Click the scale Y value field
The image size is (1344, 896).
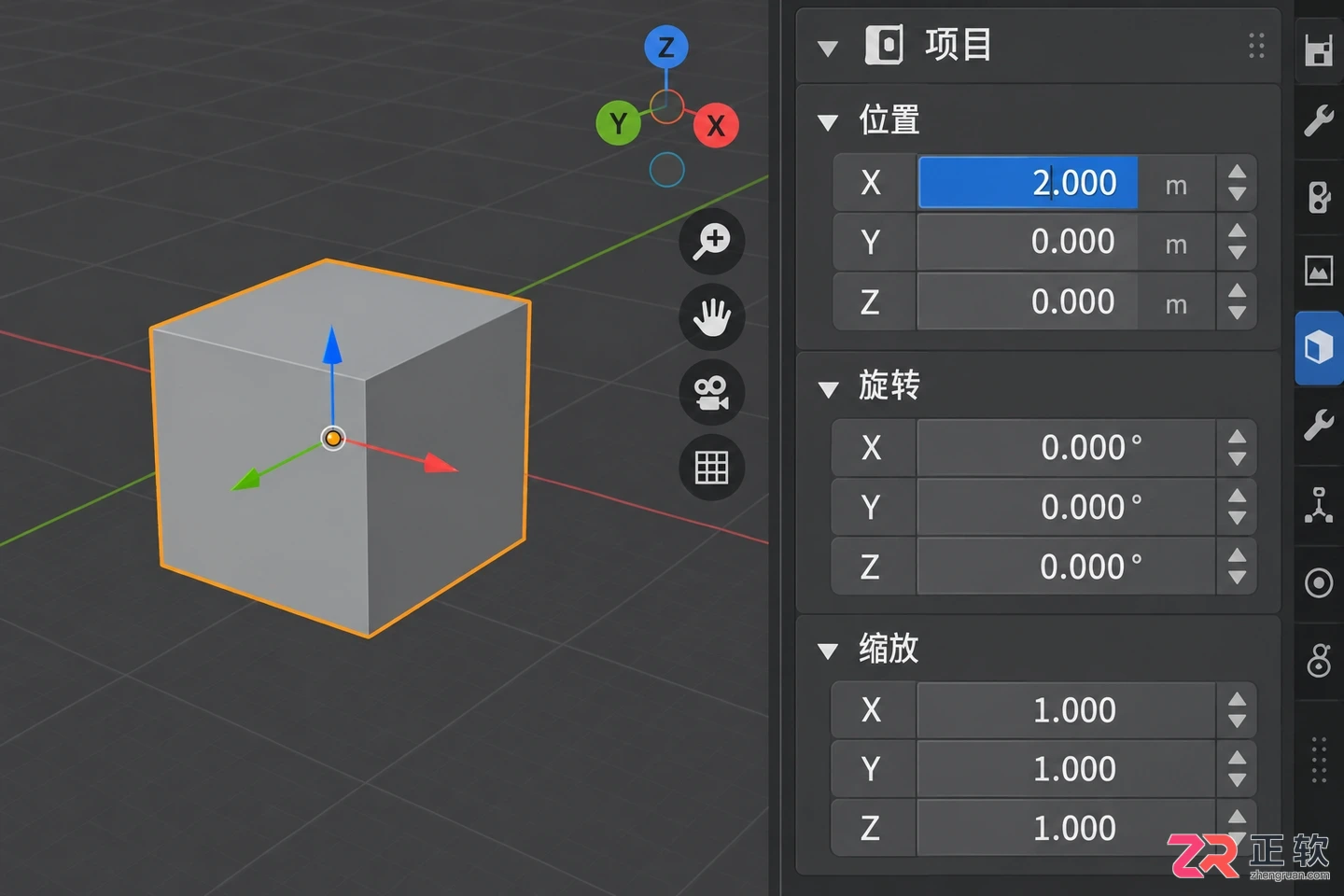(1066, 769)
